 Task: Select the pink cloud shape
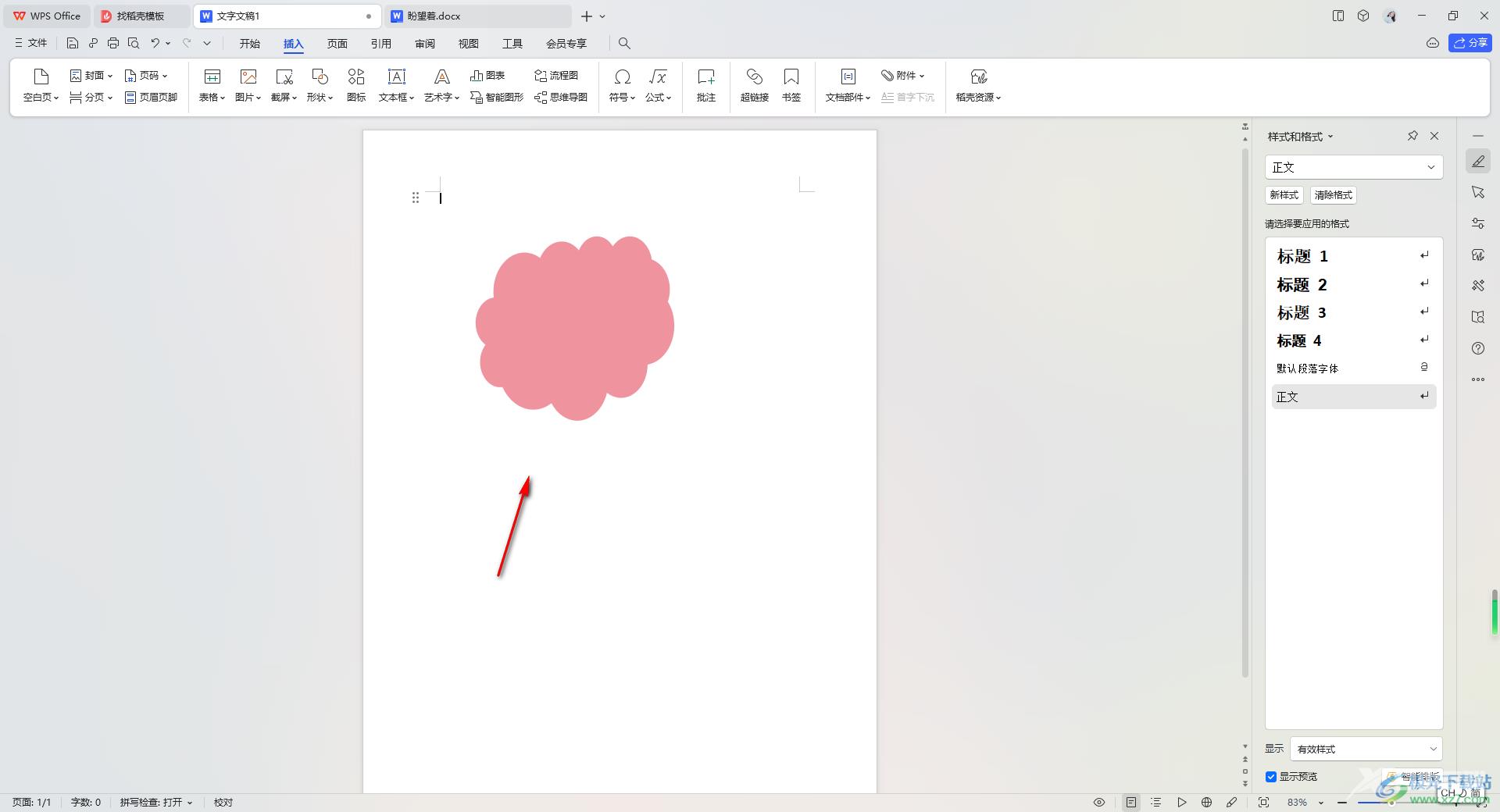pyautogui.click(x=575, y=328)
